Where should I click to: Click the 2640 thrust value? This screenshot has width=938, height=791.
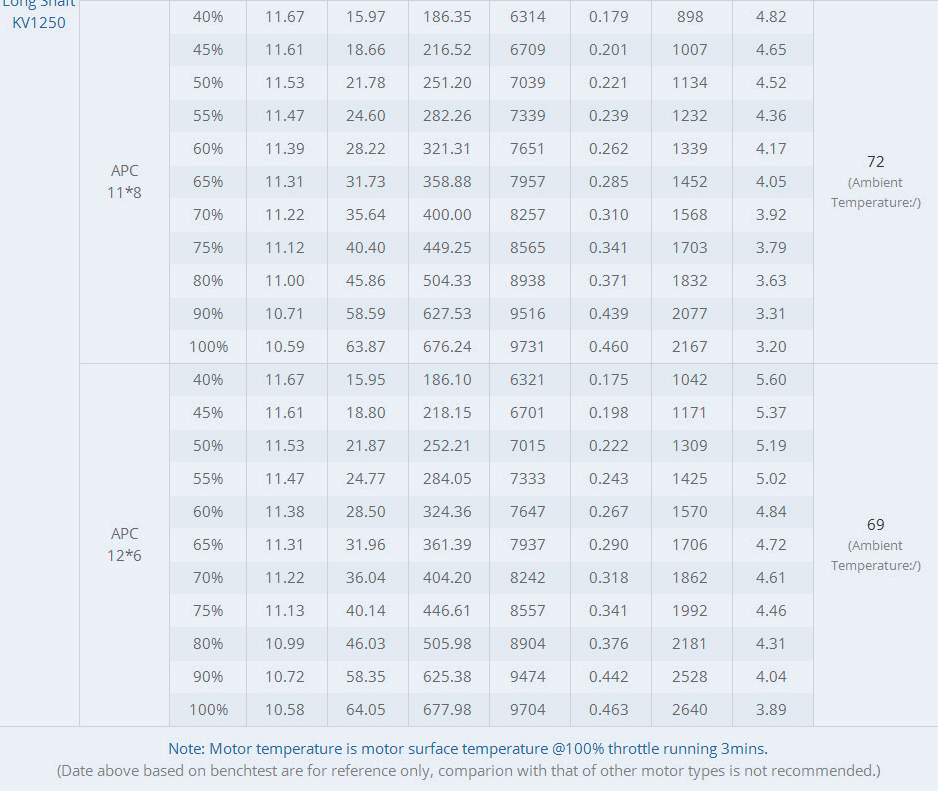(690, 710)
